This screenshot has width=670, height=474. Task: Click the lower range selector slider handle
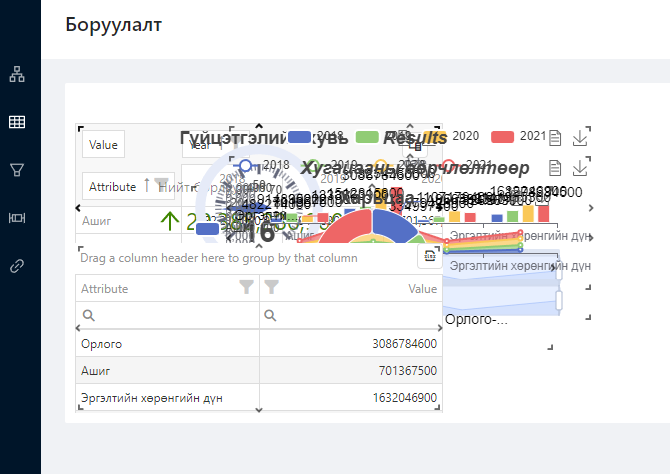pos(559,300)
